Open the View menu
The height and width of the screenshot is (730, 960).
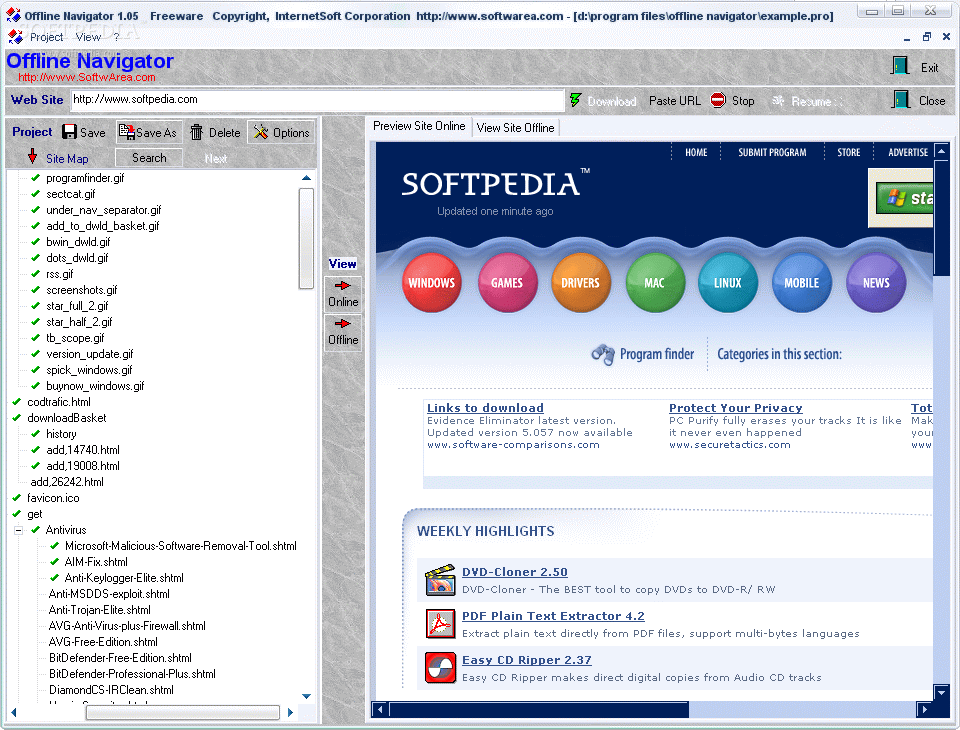(88, 37)
